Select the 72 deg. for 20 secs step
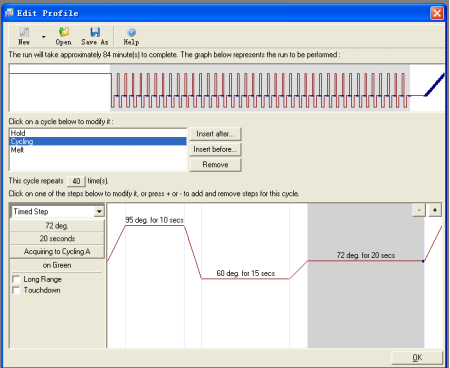 pos(366,255)
